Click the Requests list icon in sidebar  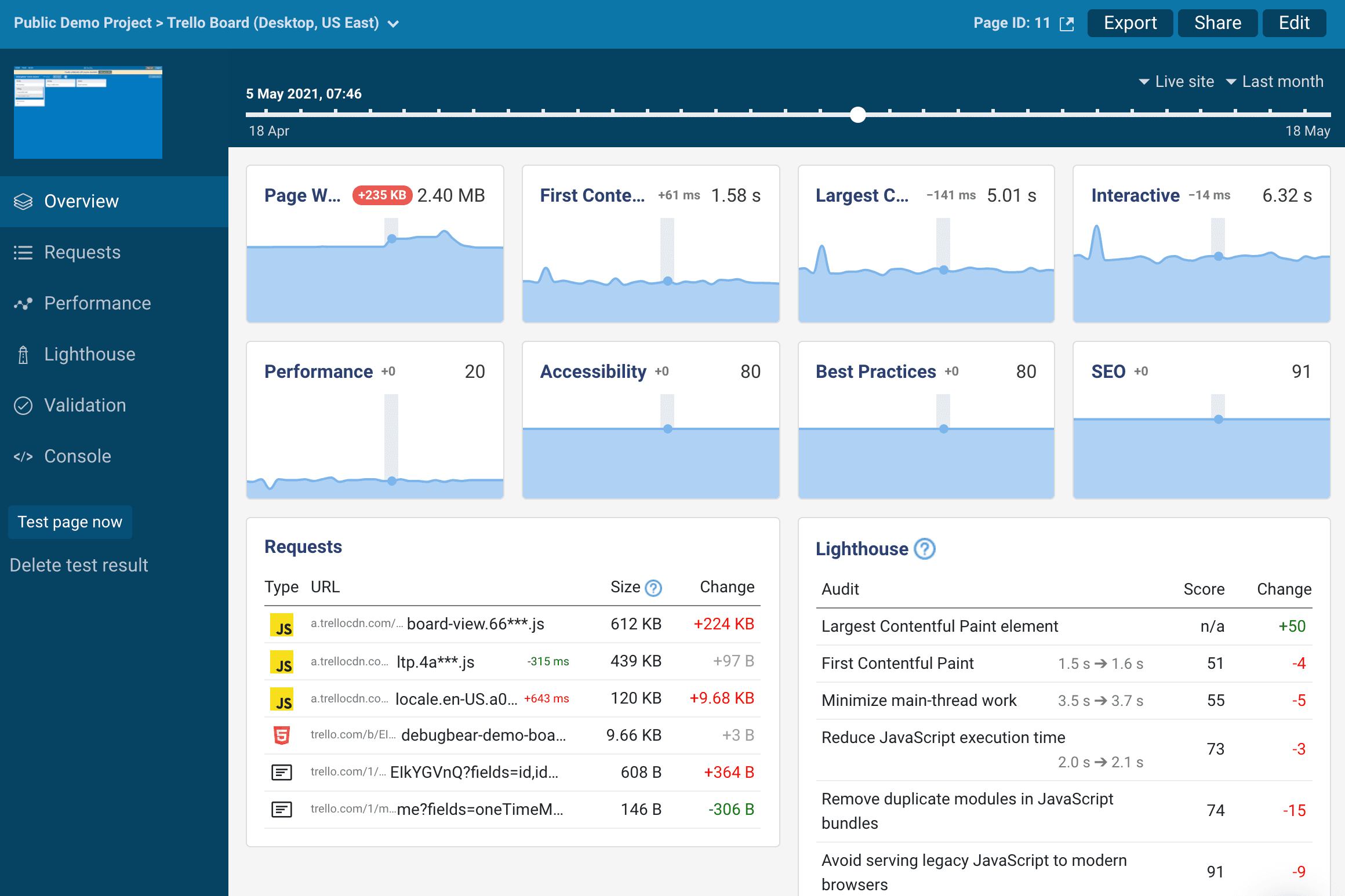[23, 253]
